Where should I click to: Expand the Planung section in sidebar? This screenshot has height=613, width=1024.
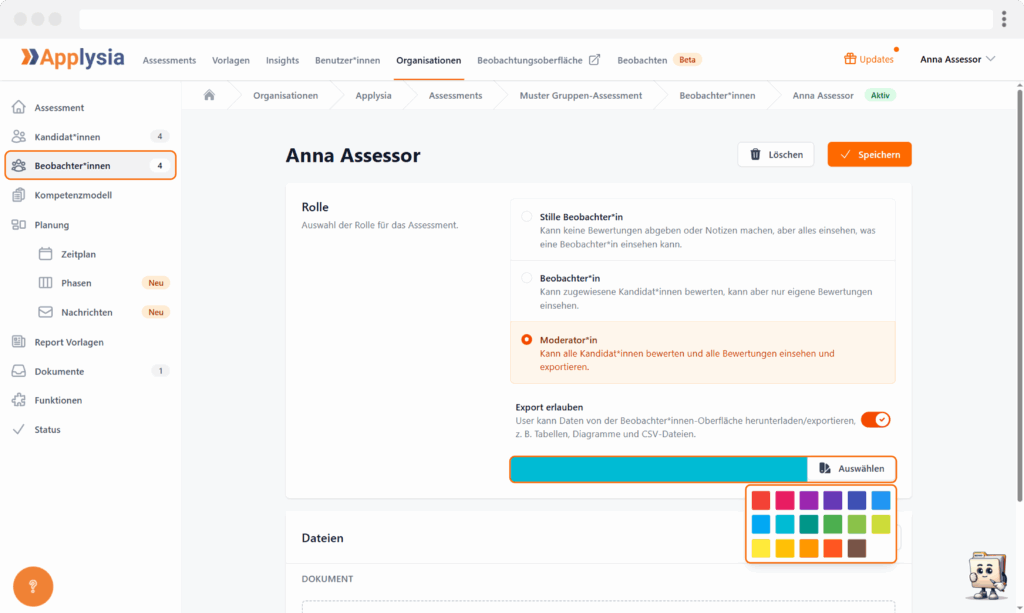coord(52,225)
